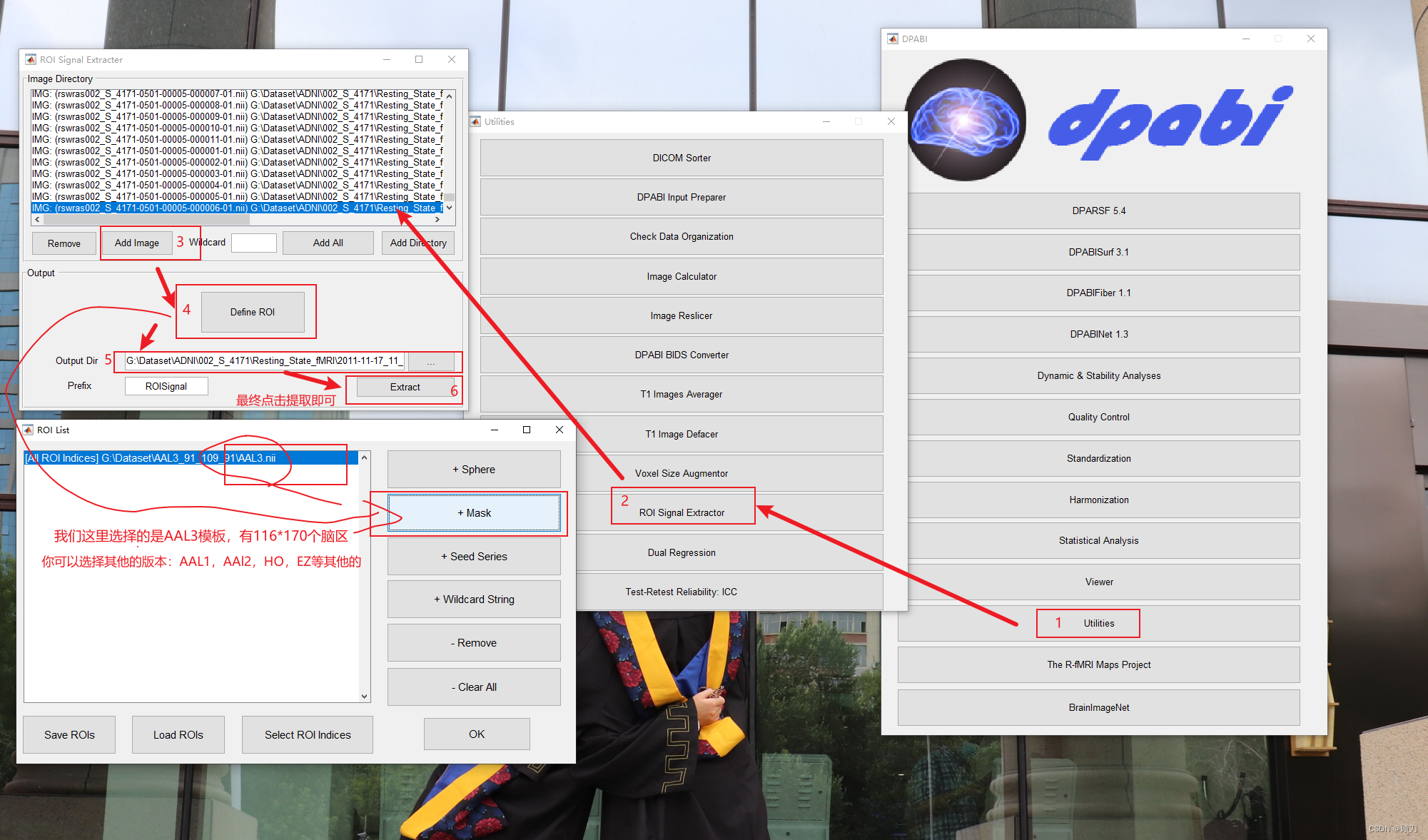Click image list scroll-right arrow
The height and width of the screenshot is (840, 1428).
pyautogui.click(x=437, y=220)
